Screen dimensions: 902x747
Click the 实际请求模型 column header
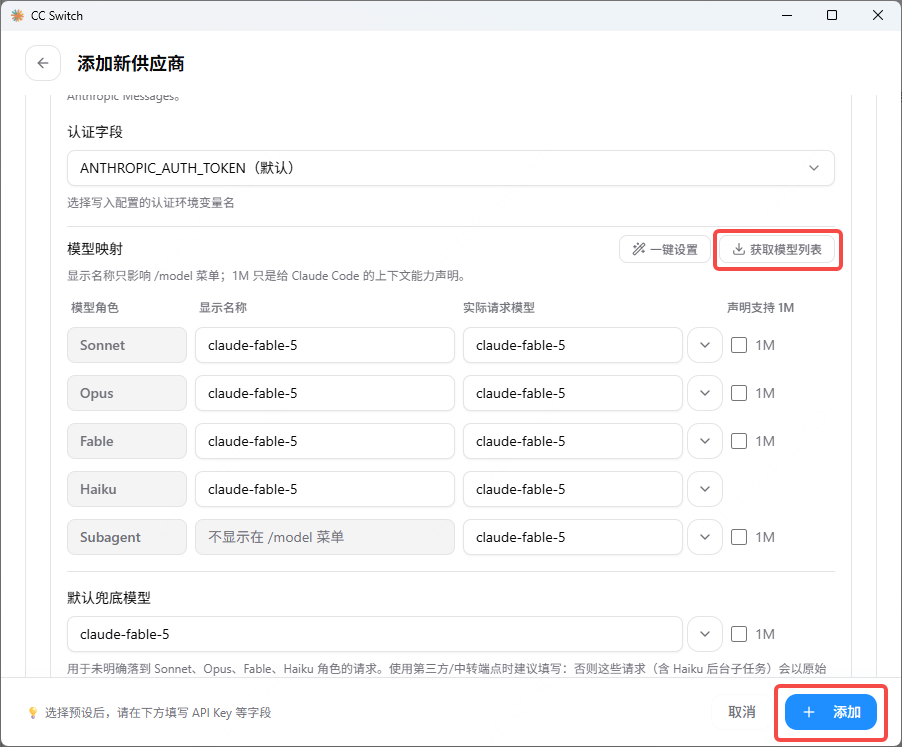[499, 308]
